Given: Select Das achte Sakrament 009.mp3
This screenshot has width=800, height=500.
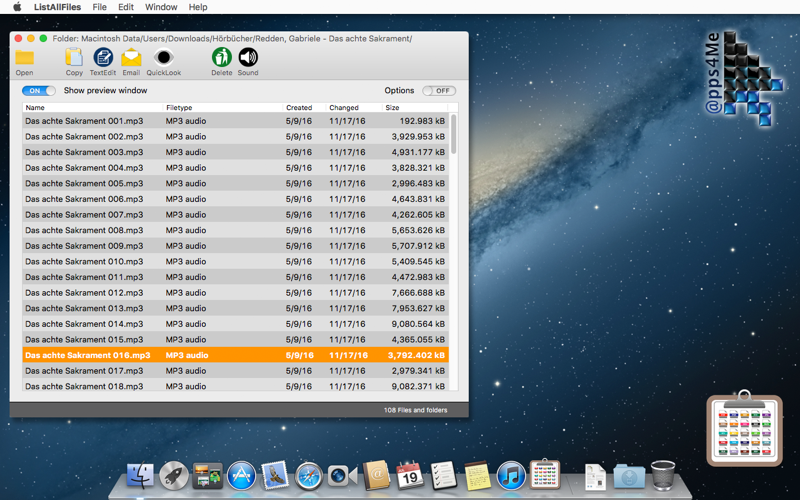Looking at the screenshot, I should click(x=235, y=246).
